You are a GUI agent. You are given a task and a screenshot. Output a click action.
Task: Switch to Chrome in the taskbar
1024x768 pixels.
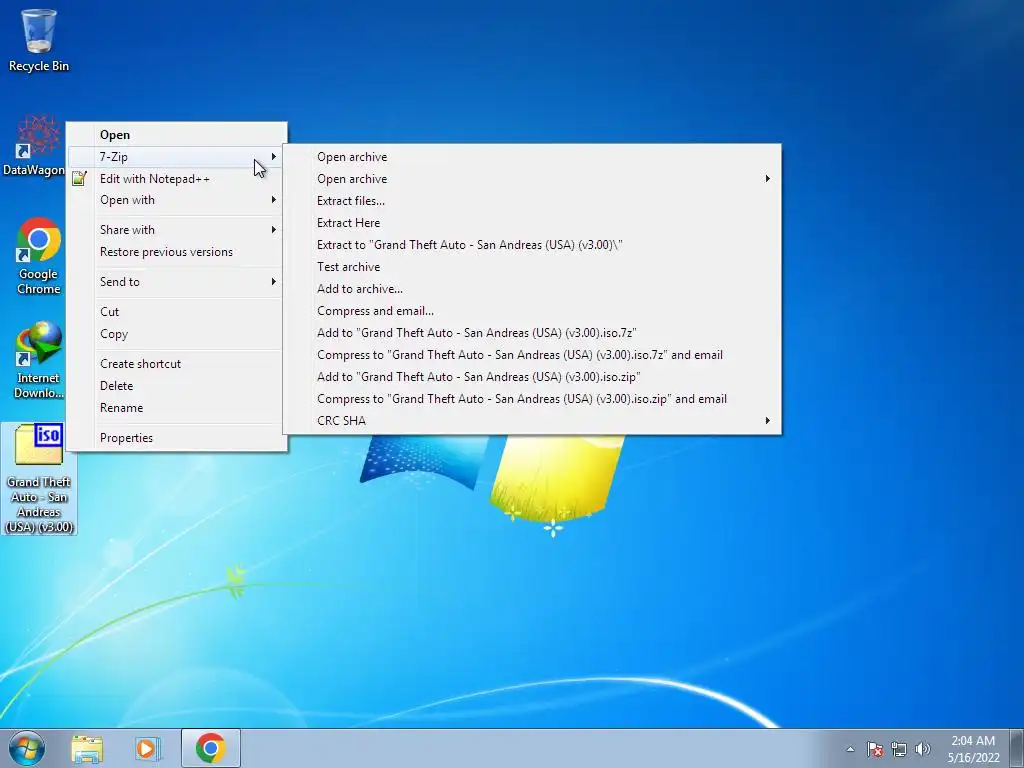pos(210,748)
